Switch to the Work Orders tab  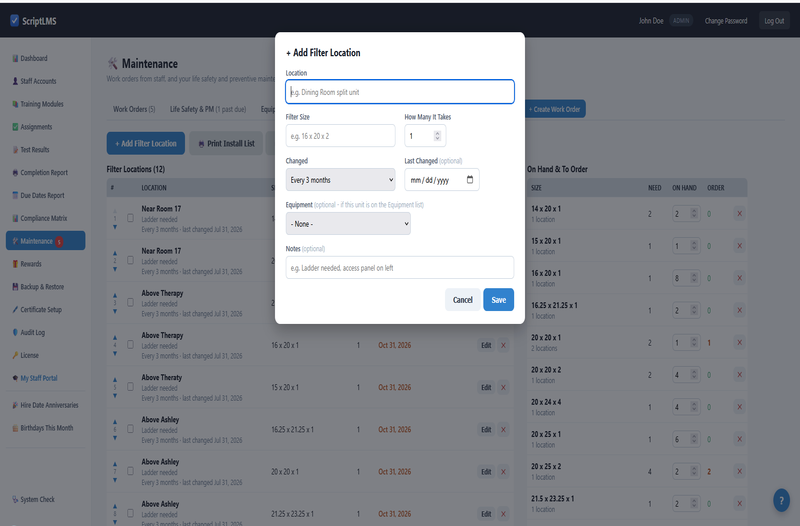134,109
